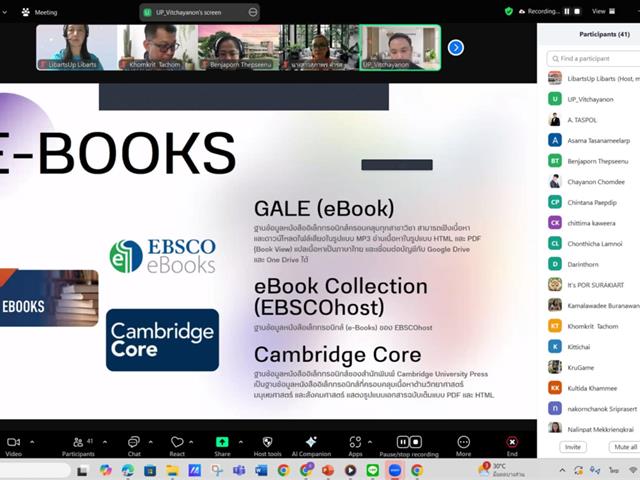Viewport: 640px width, 480px height.
Task: Open the More options icon
Action: pos(464,442)
